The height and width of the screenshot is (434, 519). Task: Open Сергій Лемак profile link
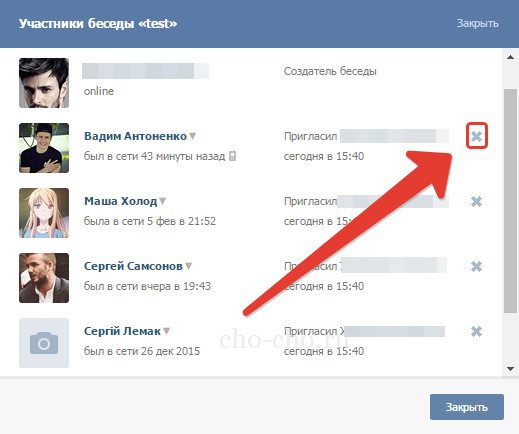122,331
